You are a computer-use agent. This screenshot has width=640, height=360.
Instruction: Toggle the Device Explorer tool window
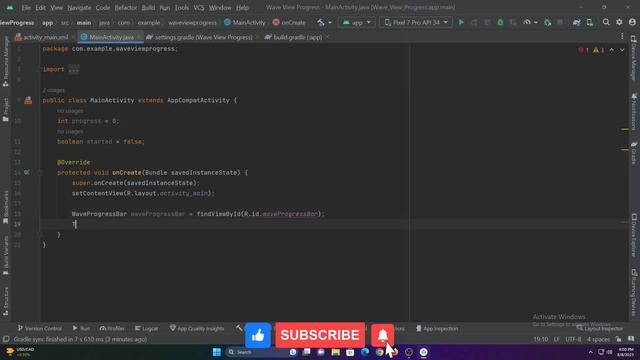click(634, 235)
